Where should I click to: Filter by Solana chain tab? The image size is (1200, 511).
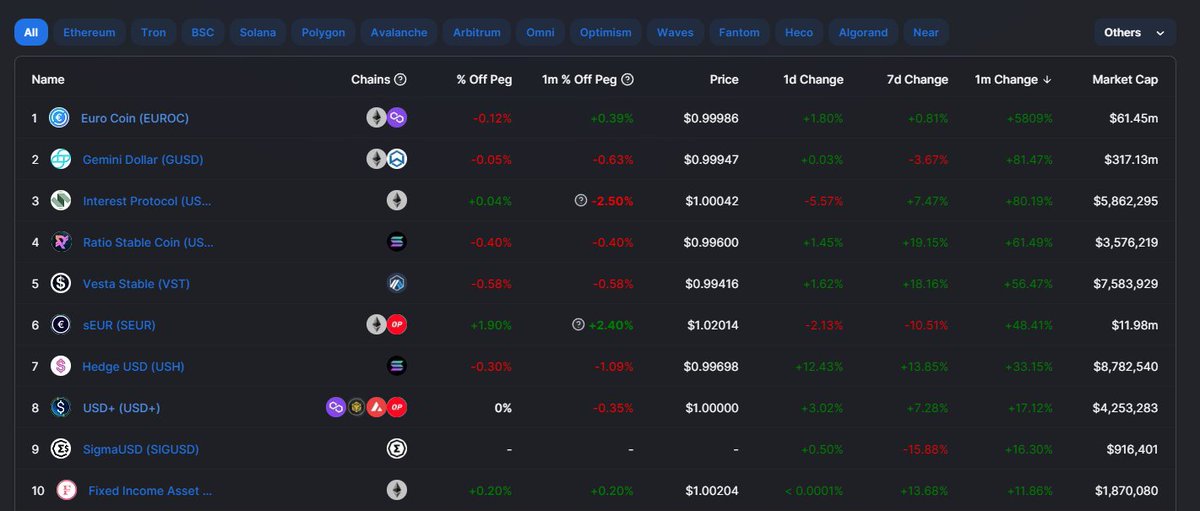point(258,33)
